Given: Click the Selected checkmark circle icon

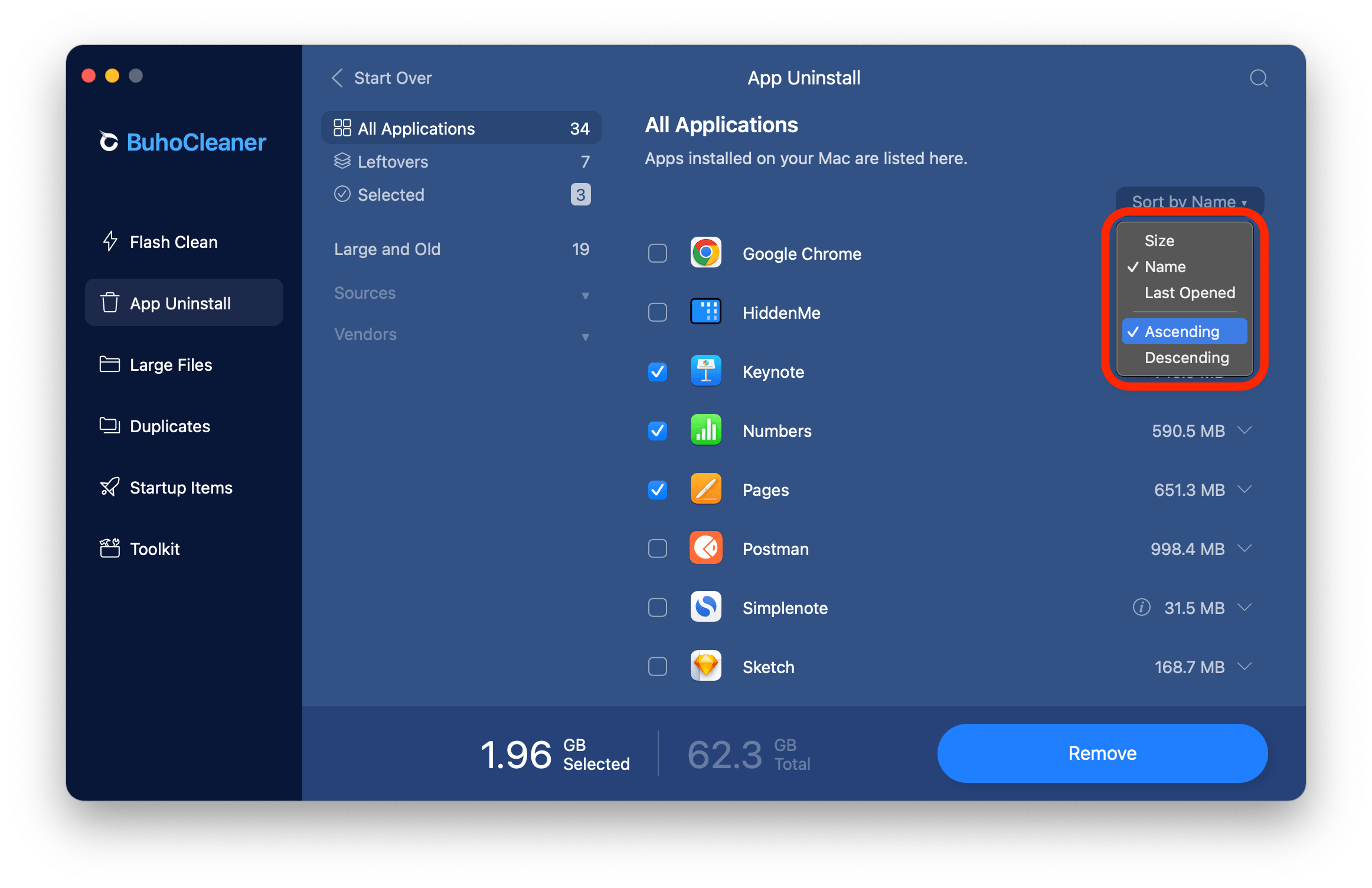Looking at the screenshot, I should point(342,194).
